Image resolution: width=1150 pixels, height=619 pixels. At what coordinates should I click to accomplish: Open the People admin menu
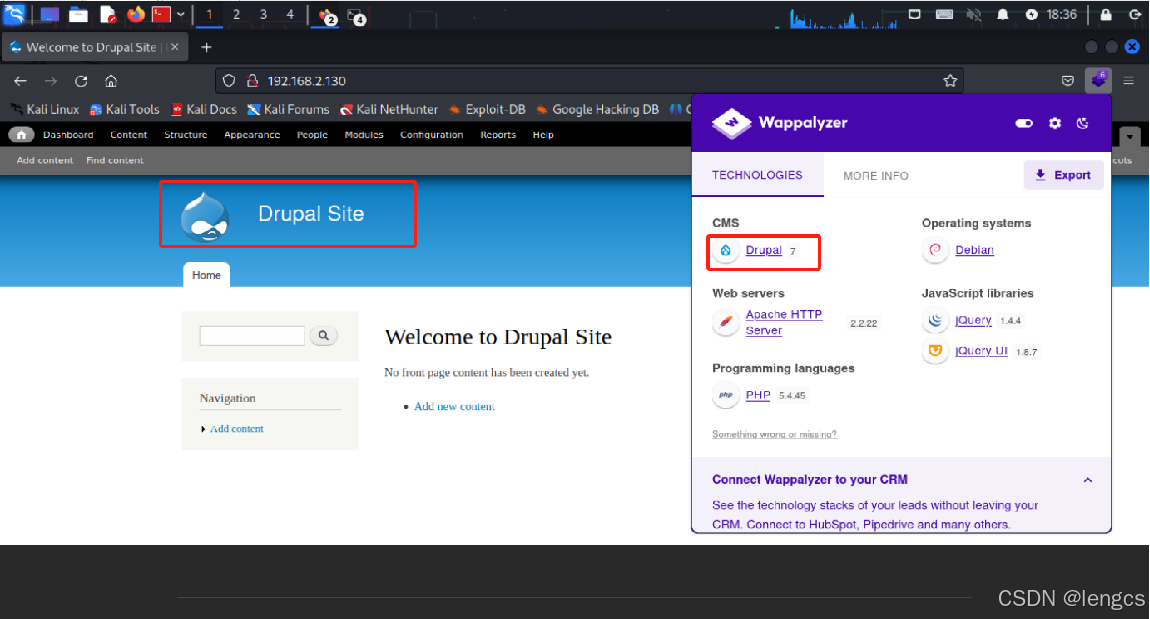pos(312,135)
